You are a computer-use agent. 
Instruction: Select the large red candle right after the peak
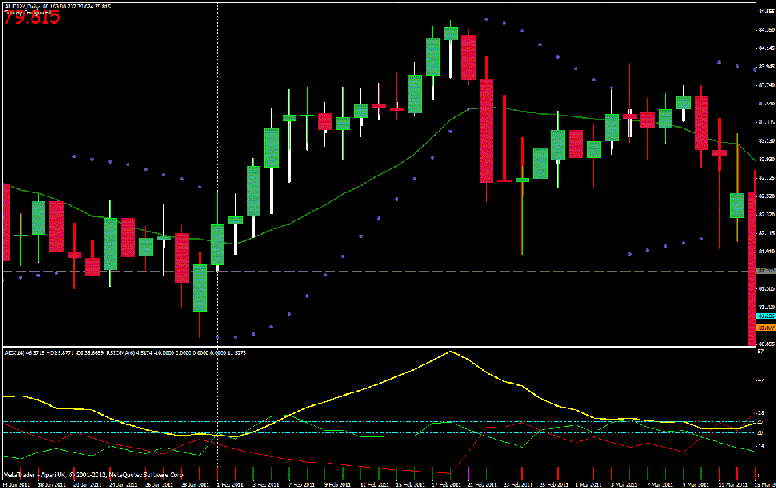(x=487, y=130)
